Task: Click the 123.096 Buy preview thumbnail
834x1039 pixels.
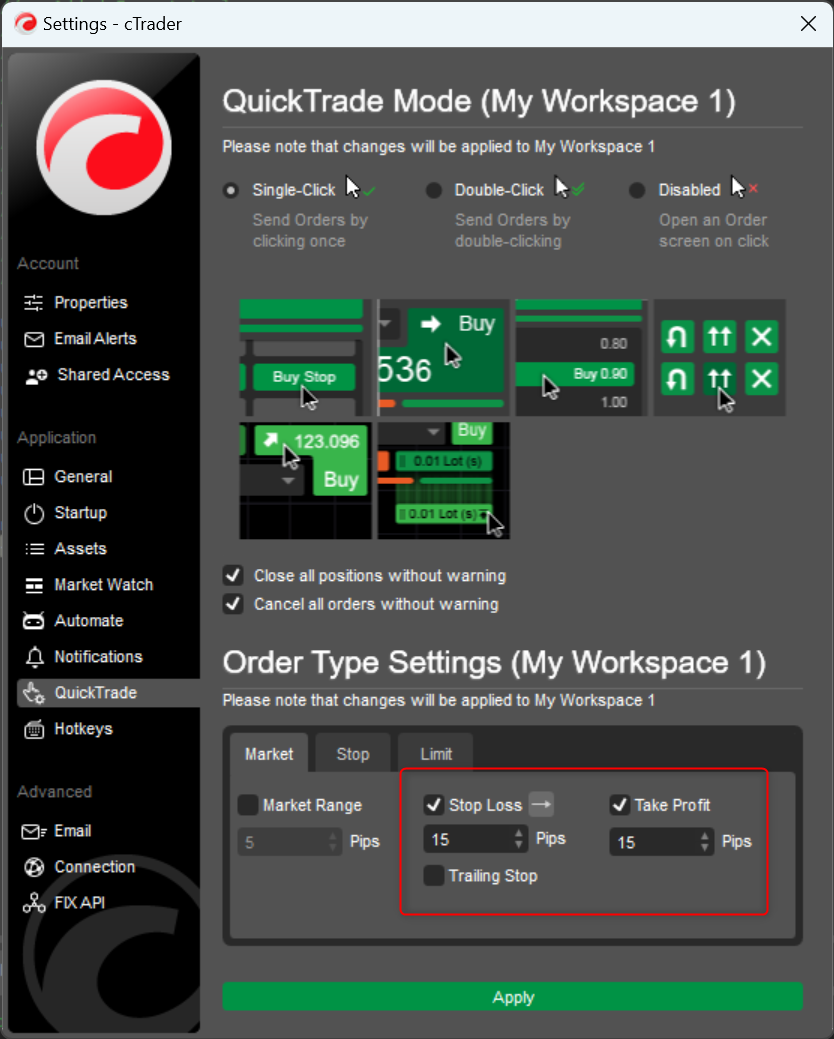Action: 305,481
